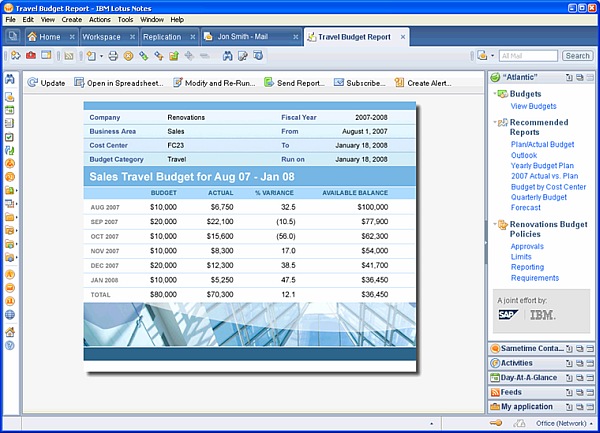Collapse the Renovations Budget Policies section
The width and height of the screenshot is (600, 433).
point(495,224)
